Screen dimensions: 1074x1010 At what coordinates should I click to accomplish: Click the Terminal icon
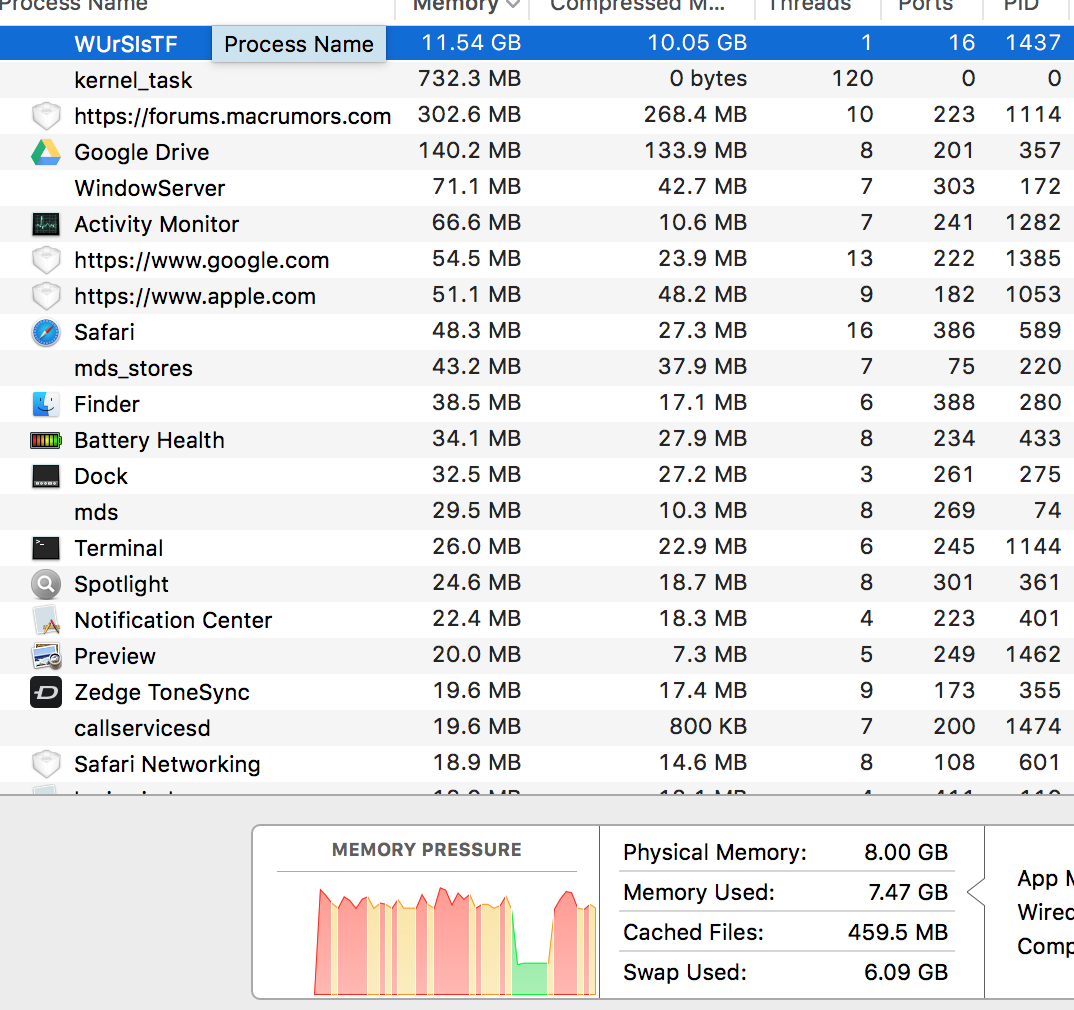point(46,548)
